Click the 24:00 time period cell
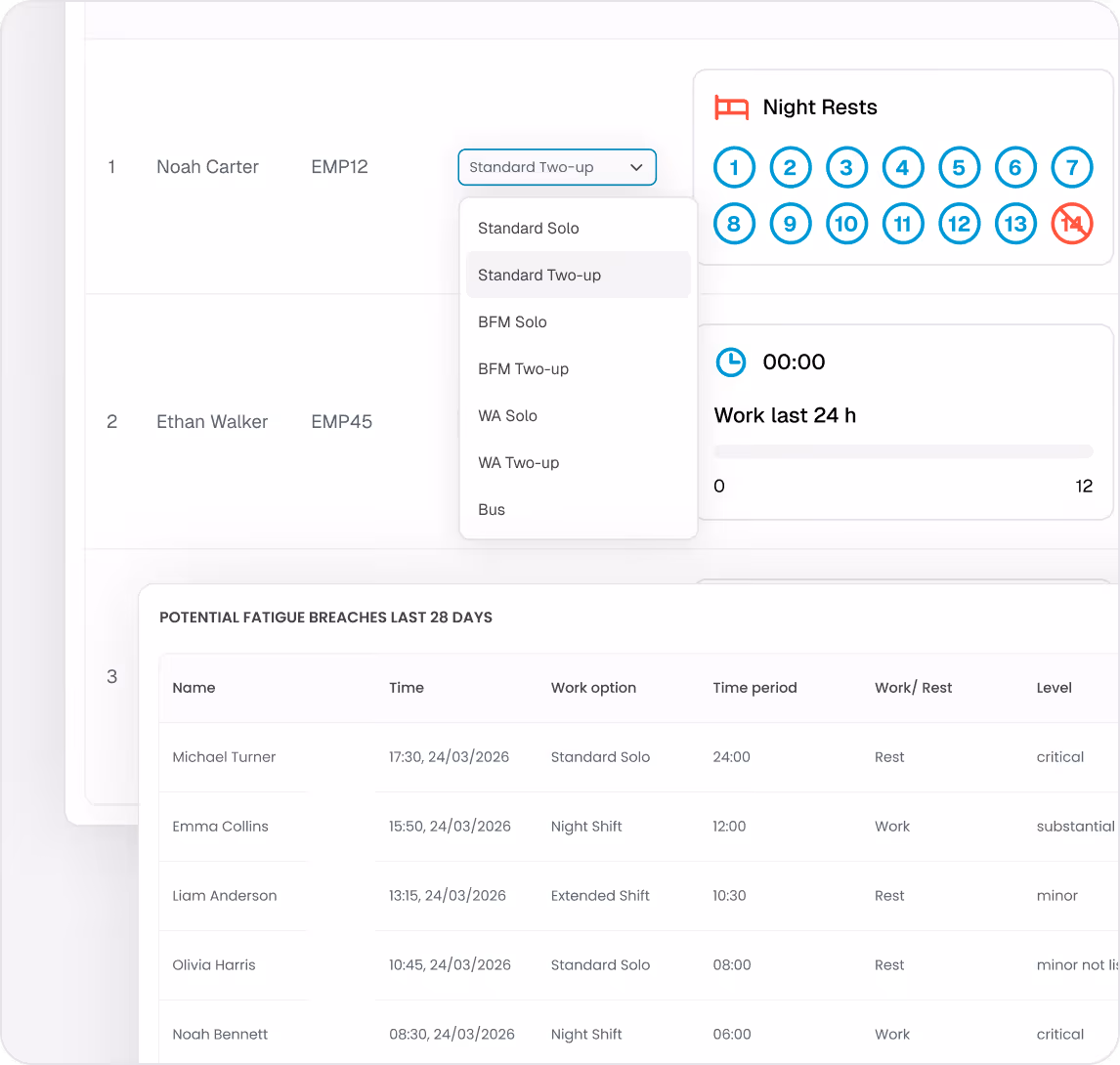The height and width of the screenshot is (1065, 1120). coord(731,757)
